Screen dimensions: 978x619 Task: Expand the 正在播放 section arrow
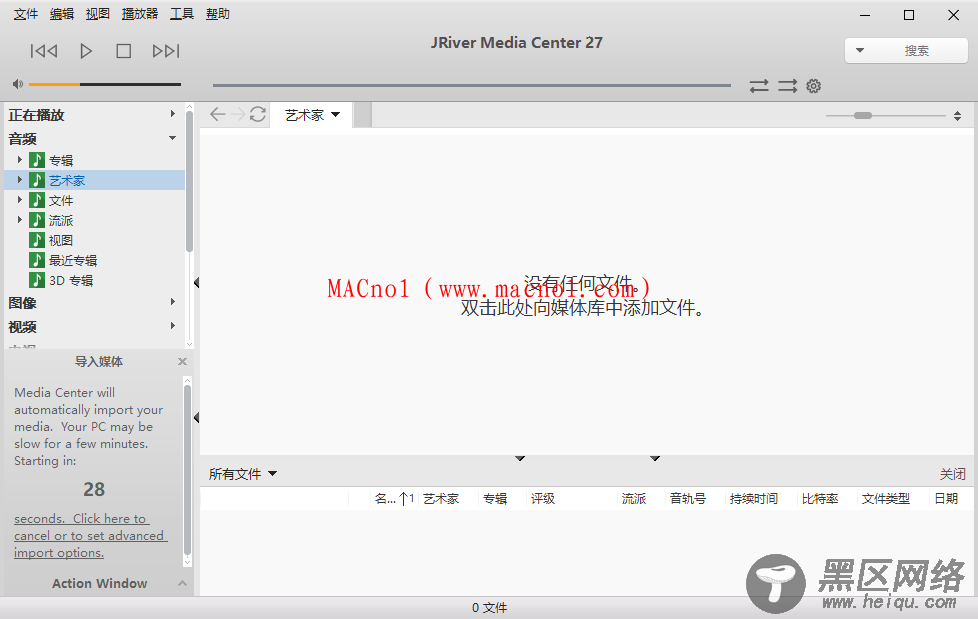click(172, 114)
